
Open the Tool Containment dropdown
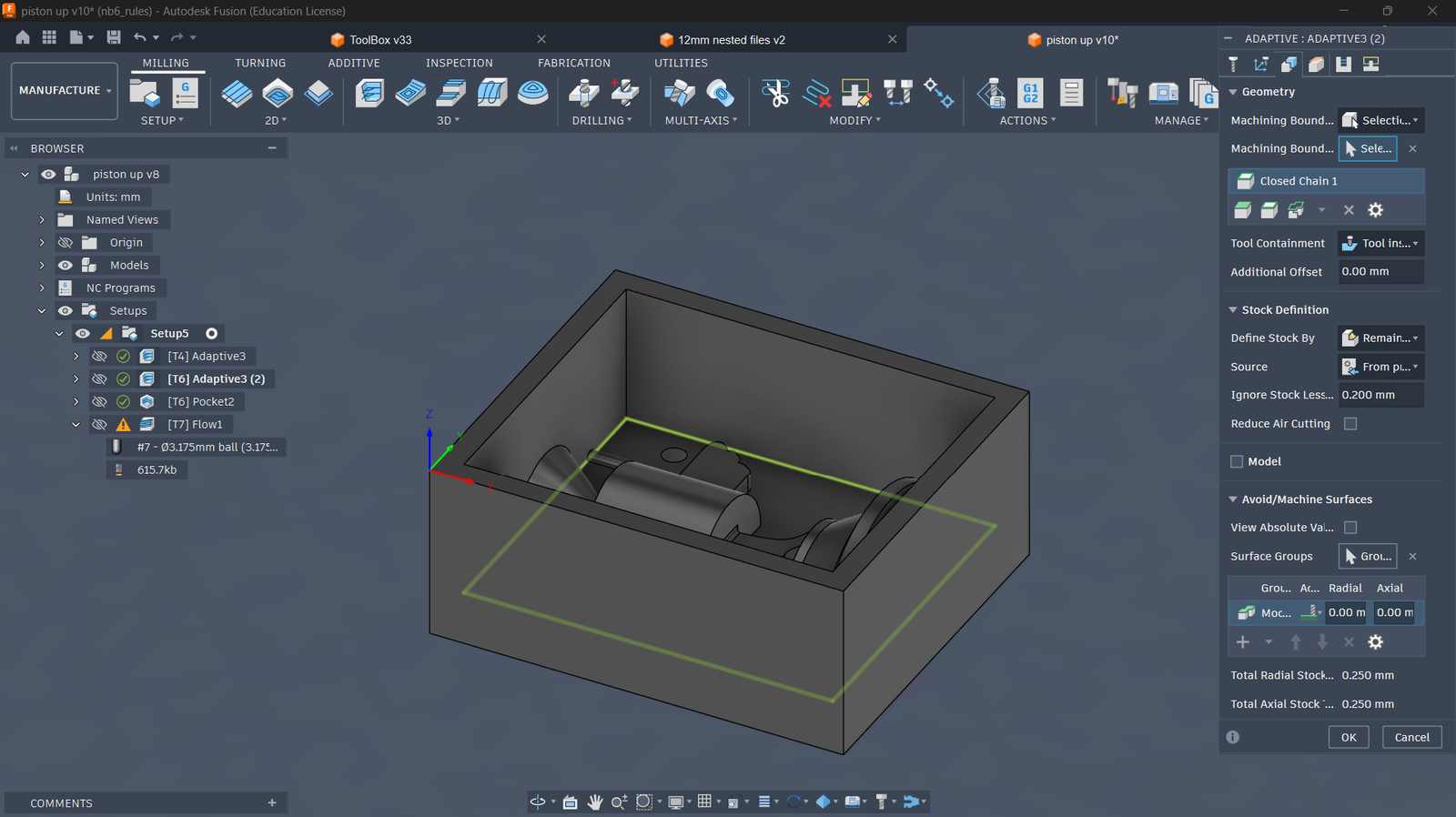point(1380,243)
